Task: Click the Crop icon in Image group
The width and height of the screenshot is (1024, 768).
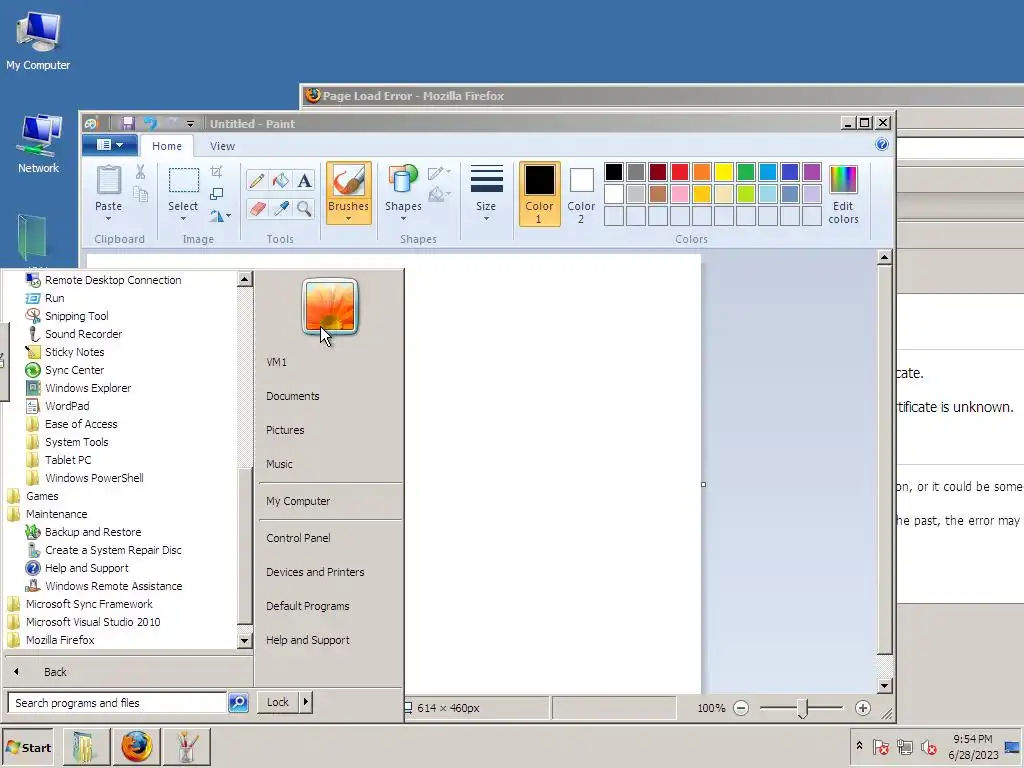Action: pyautogui.click(x=217, y=172)
